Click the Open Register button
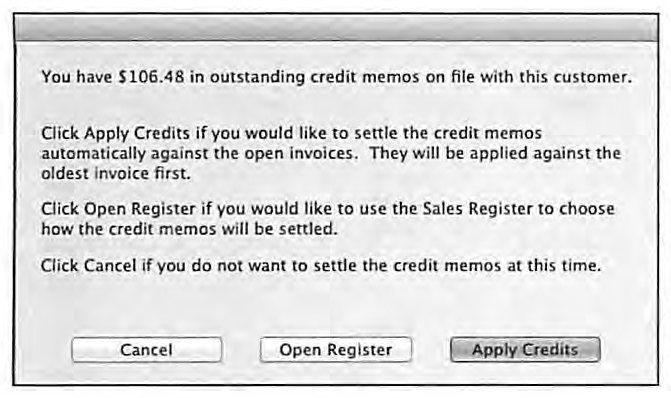 coord(336,350)
